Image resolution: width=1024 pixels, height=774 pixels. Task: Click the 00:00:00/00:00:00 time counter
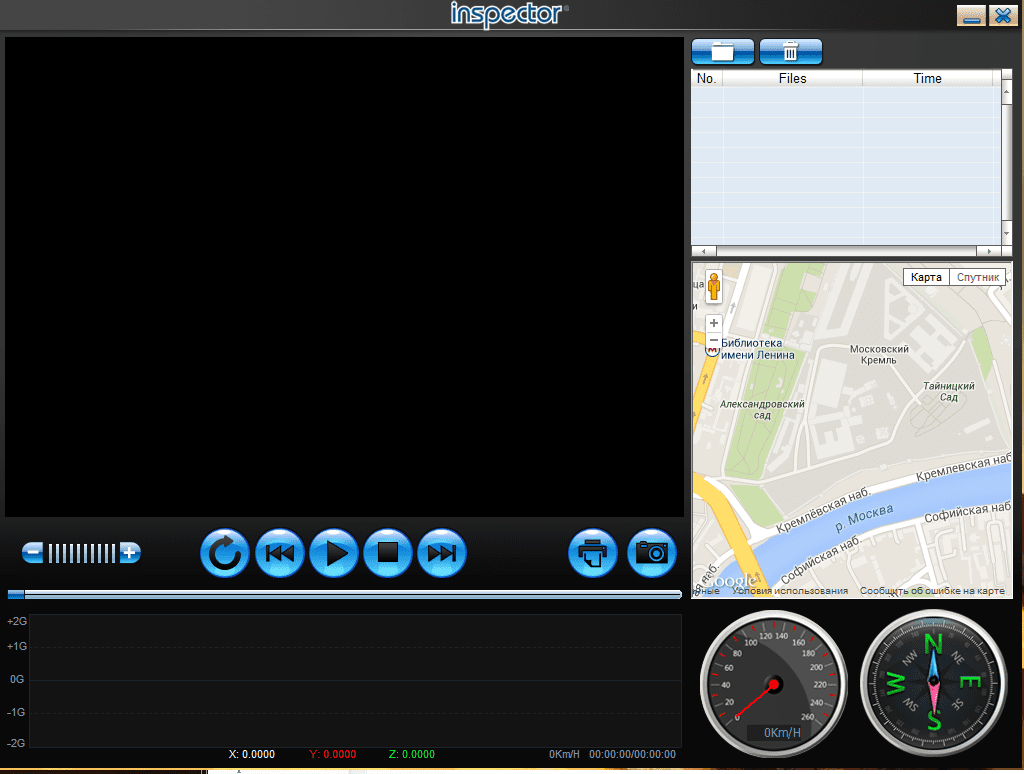pos(632,754)
